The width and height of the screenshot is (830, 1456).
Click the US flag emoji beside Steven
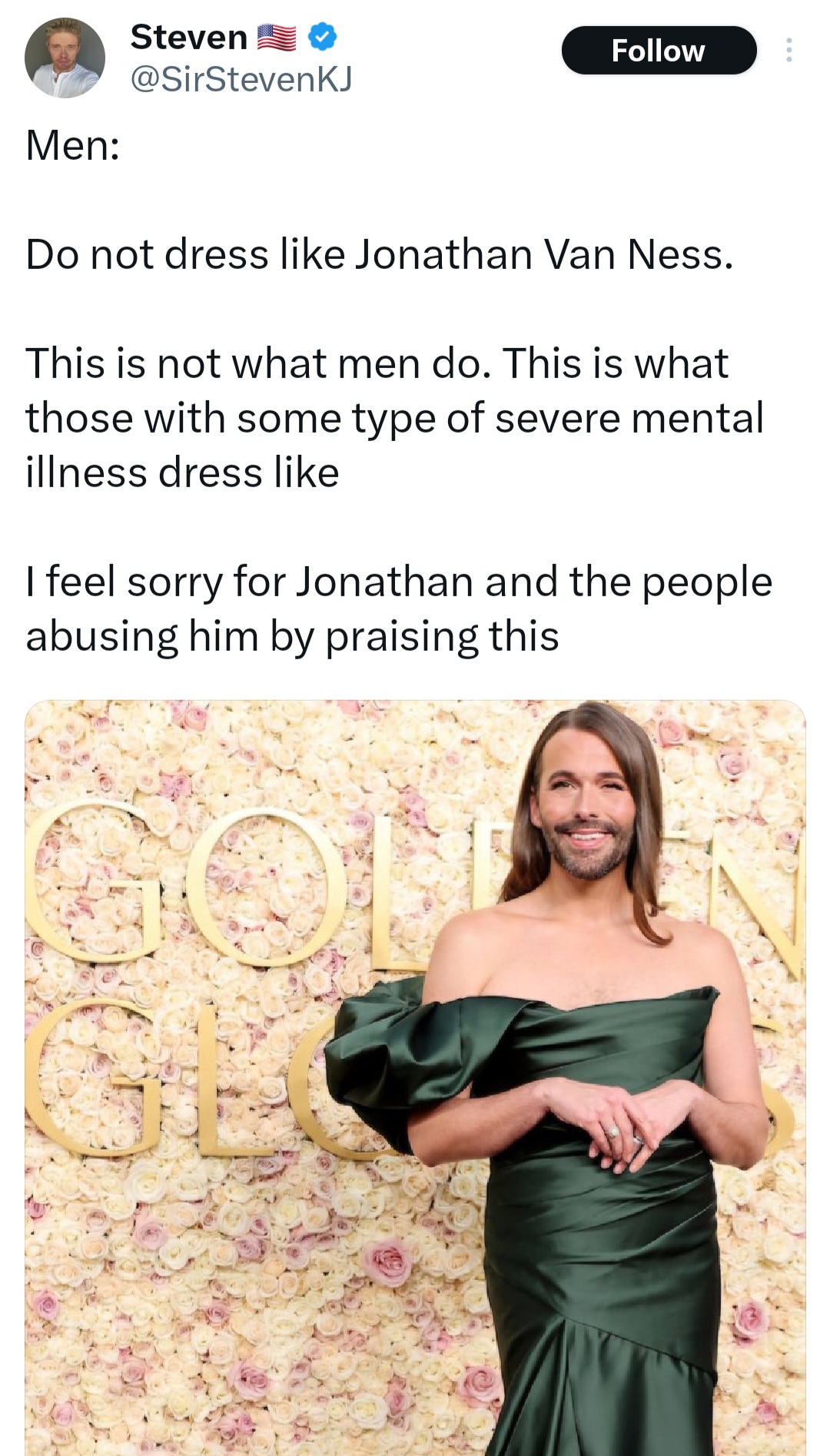coord(276,38)
